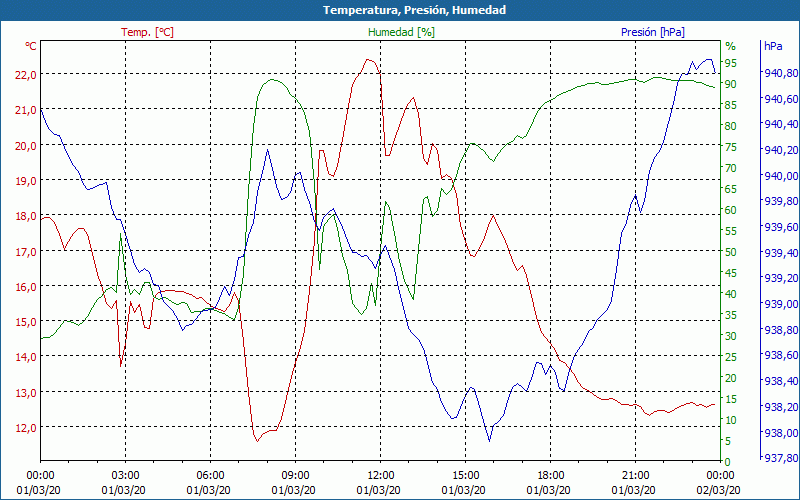Click the chart title Temperatura, Presión, Humedad
800x500 pixels.
tap(414, 10)
